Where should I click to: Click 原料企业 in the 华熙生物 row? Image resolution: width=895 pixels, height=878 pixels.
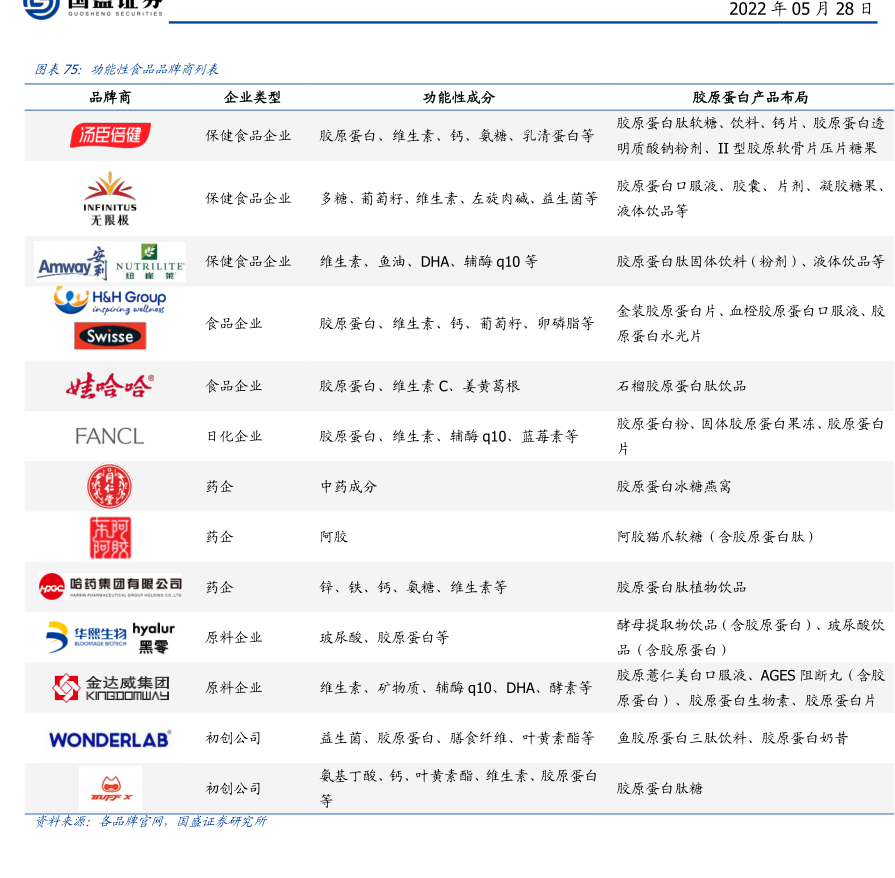coord(234,638)
